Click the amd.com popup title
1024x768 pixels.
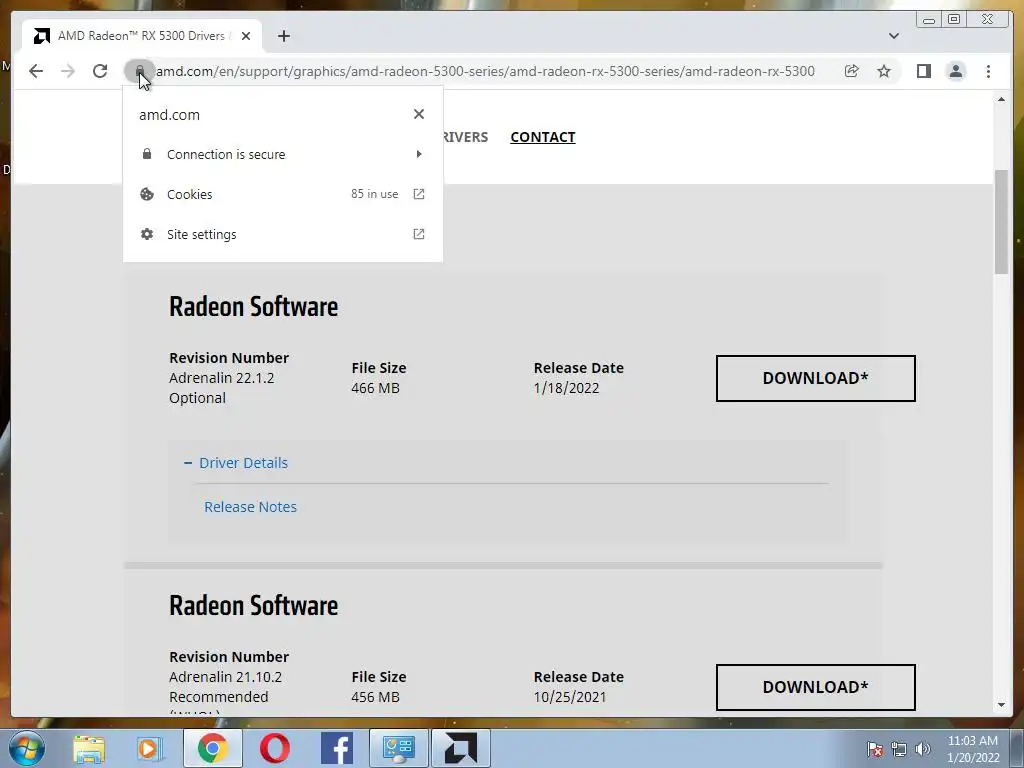pos(169,115)
